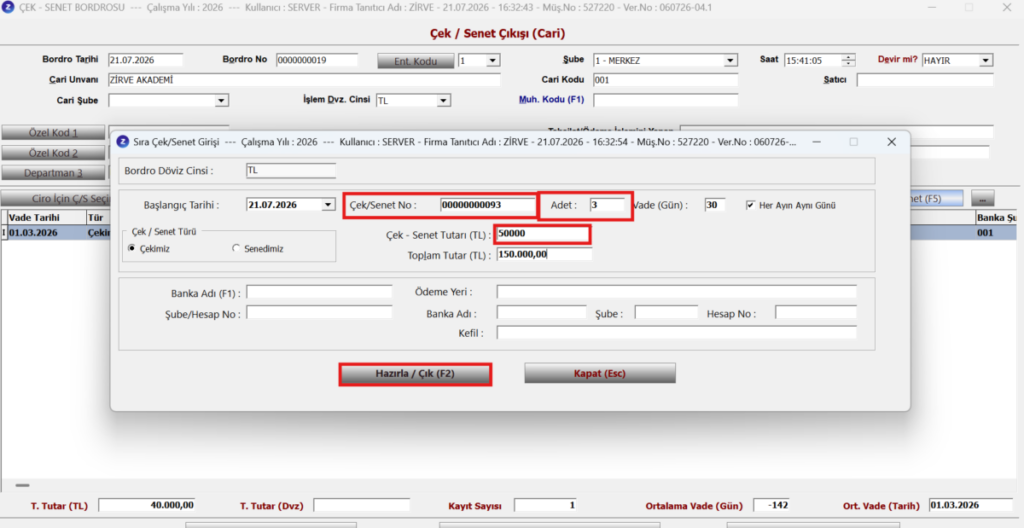Click the Ortalama Vade (Gün) field
The image size is (1024, 528).
(771, 505)
